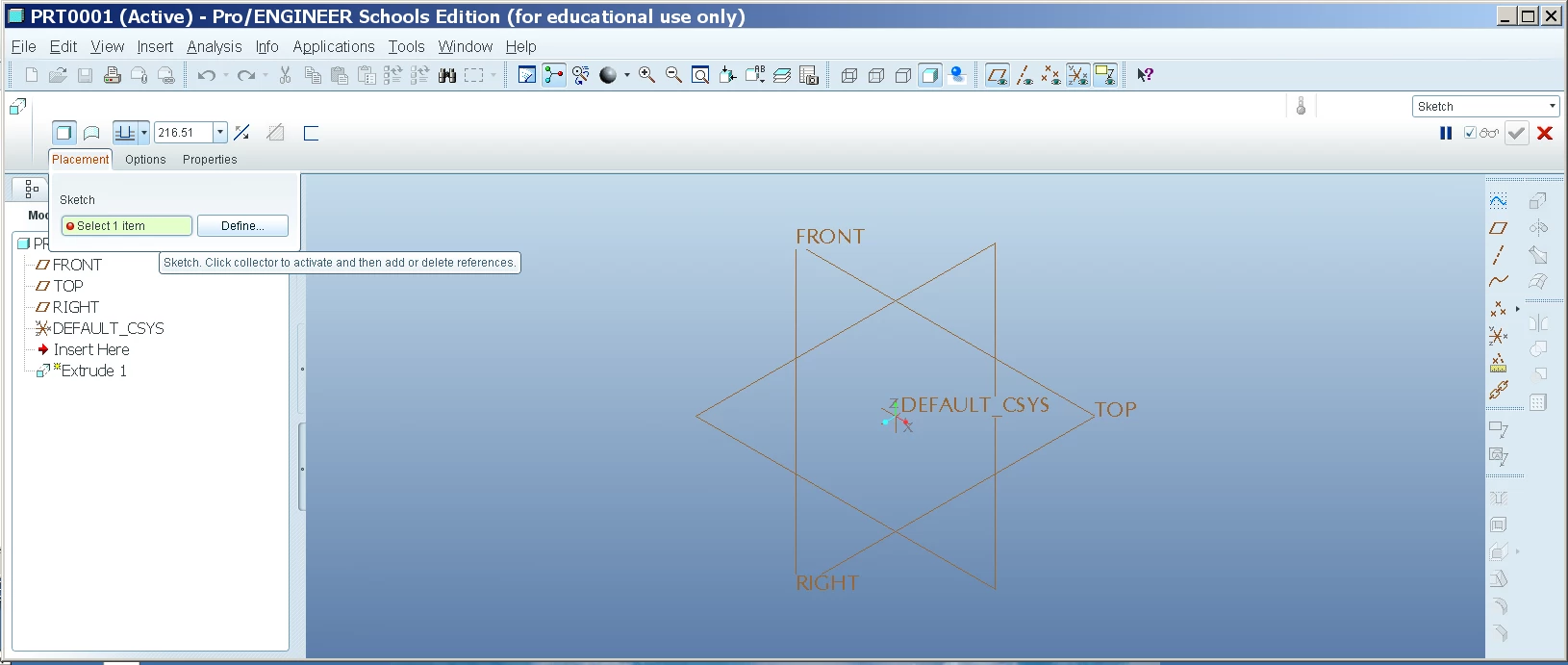
Task: Accept the feature with green checkmark
Action: tap(1517, 134)
